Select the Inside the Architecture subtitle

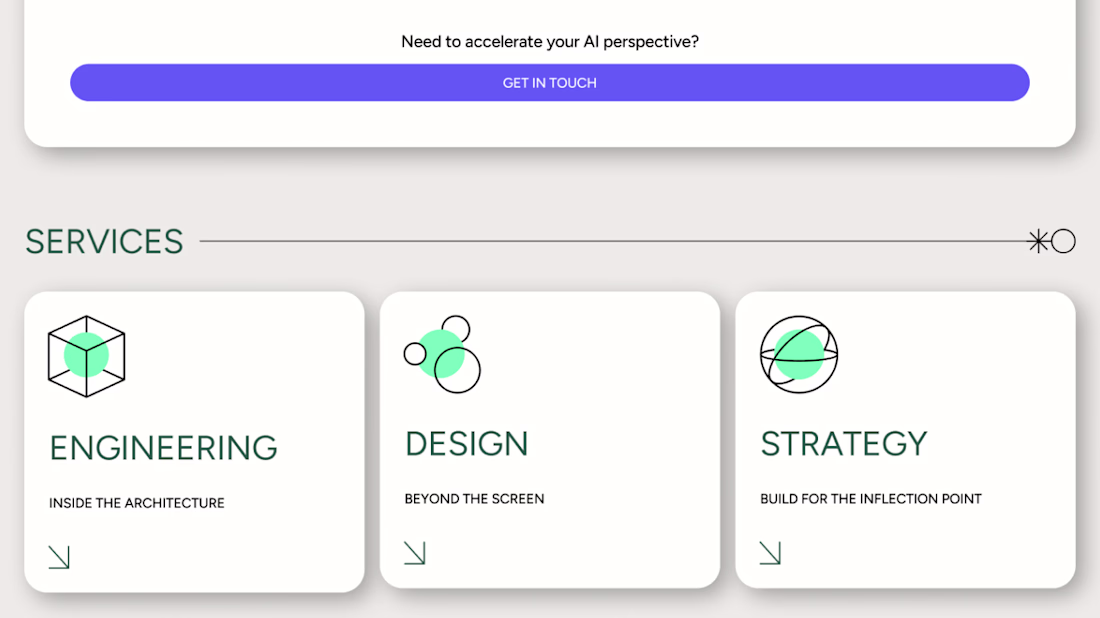click(137, 503)
